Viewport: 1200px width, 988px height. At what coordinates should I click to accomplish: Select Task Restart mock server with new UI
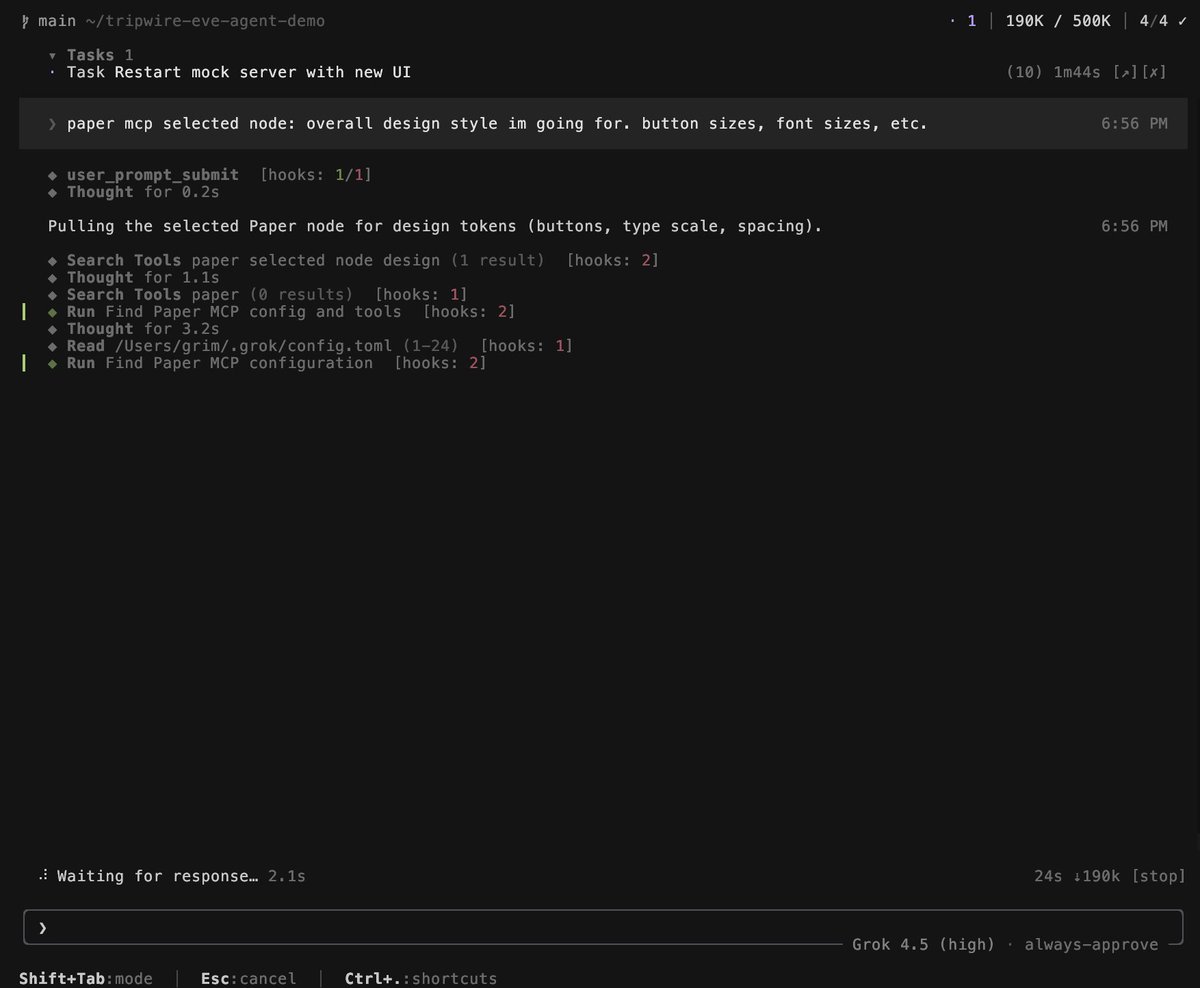coord(239,72)
